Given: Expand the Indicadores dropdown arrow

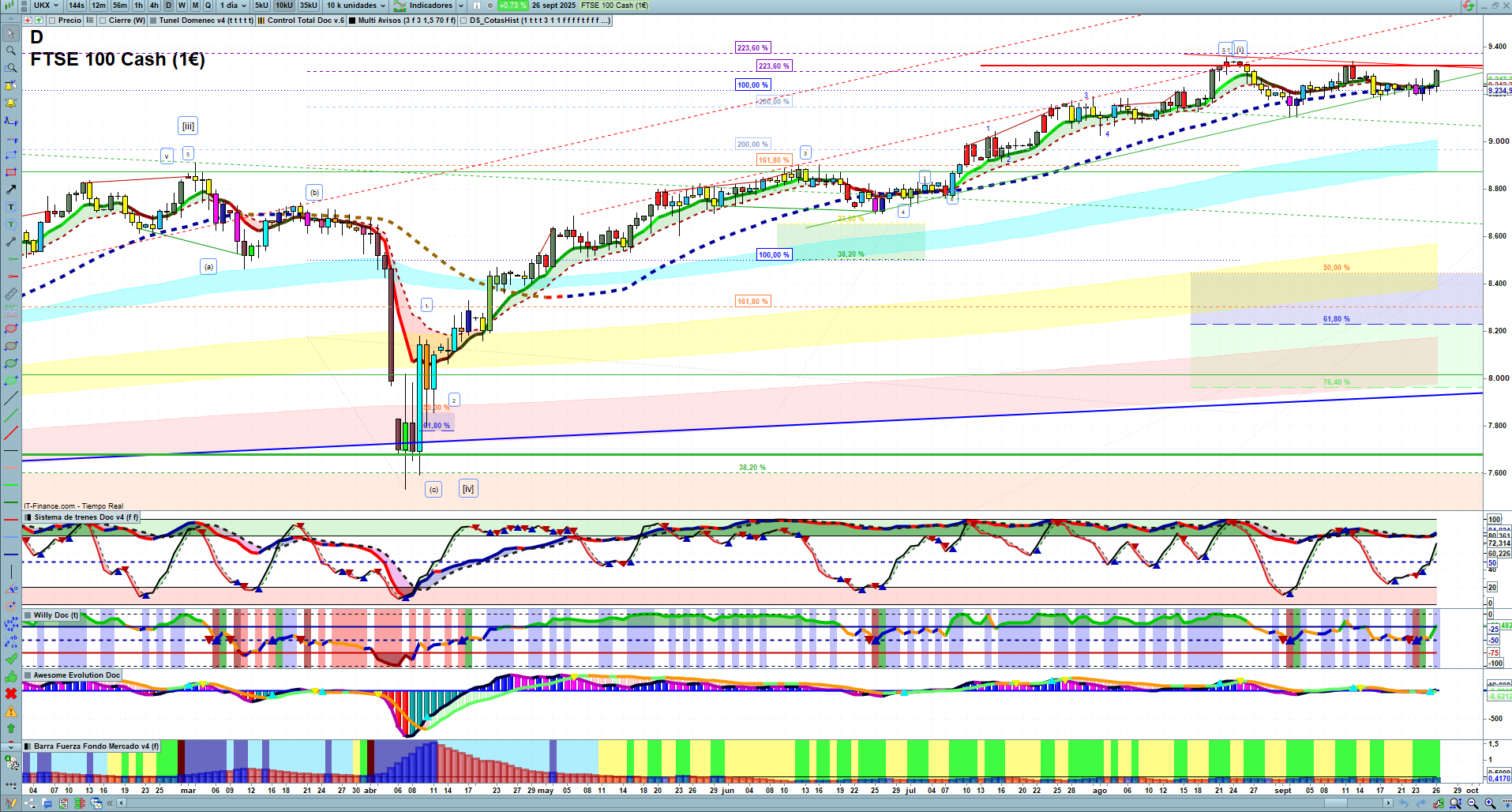Looking at the screenshot, I should pos(461,6).
